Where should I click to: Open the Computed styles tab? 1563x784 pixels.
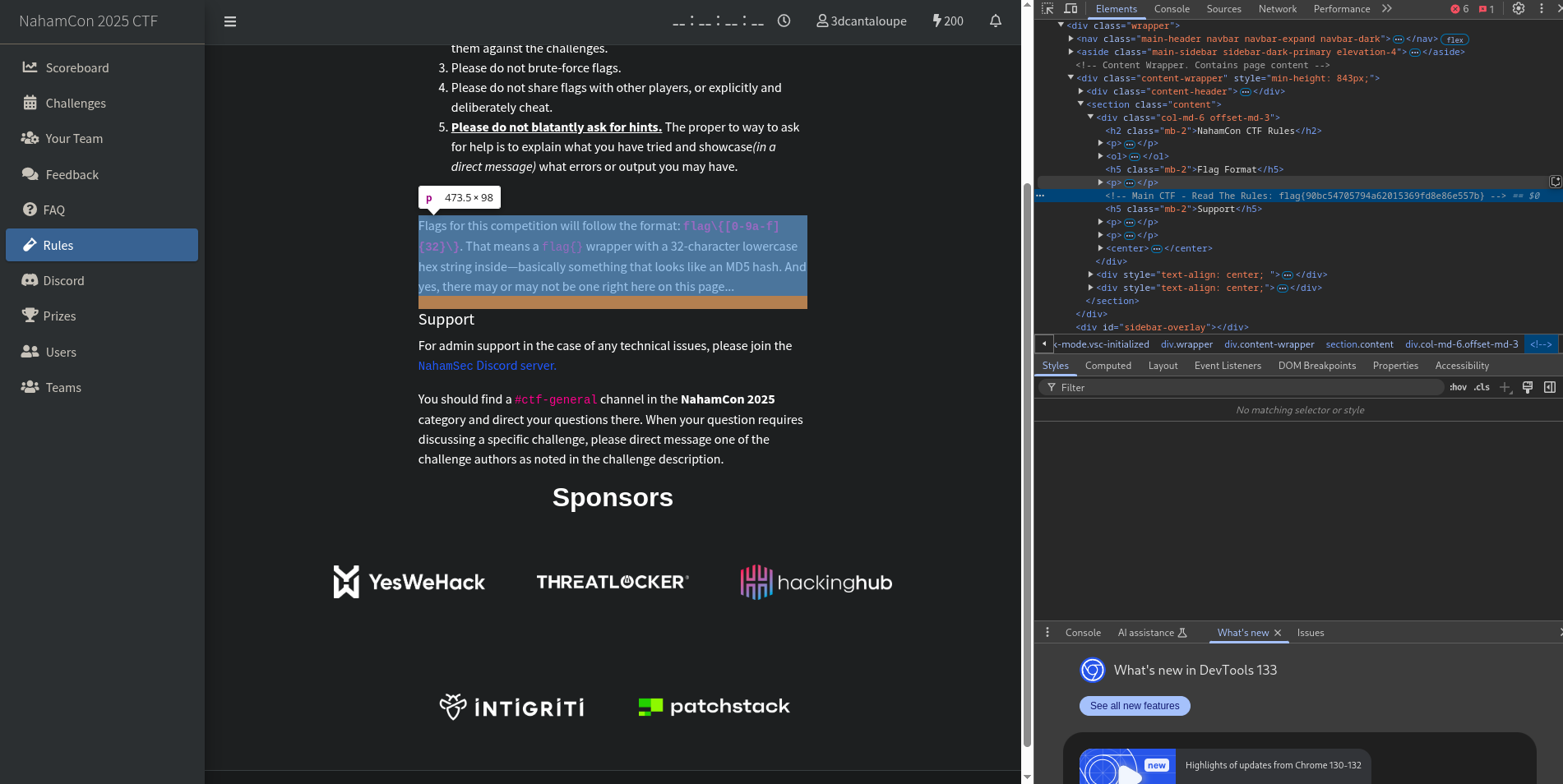[1108, 366]
